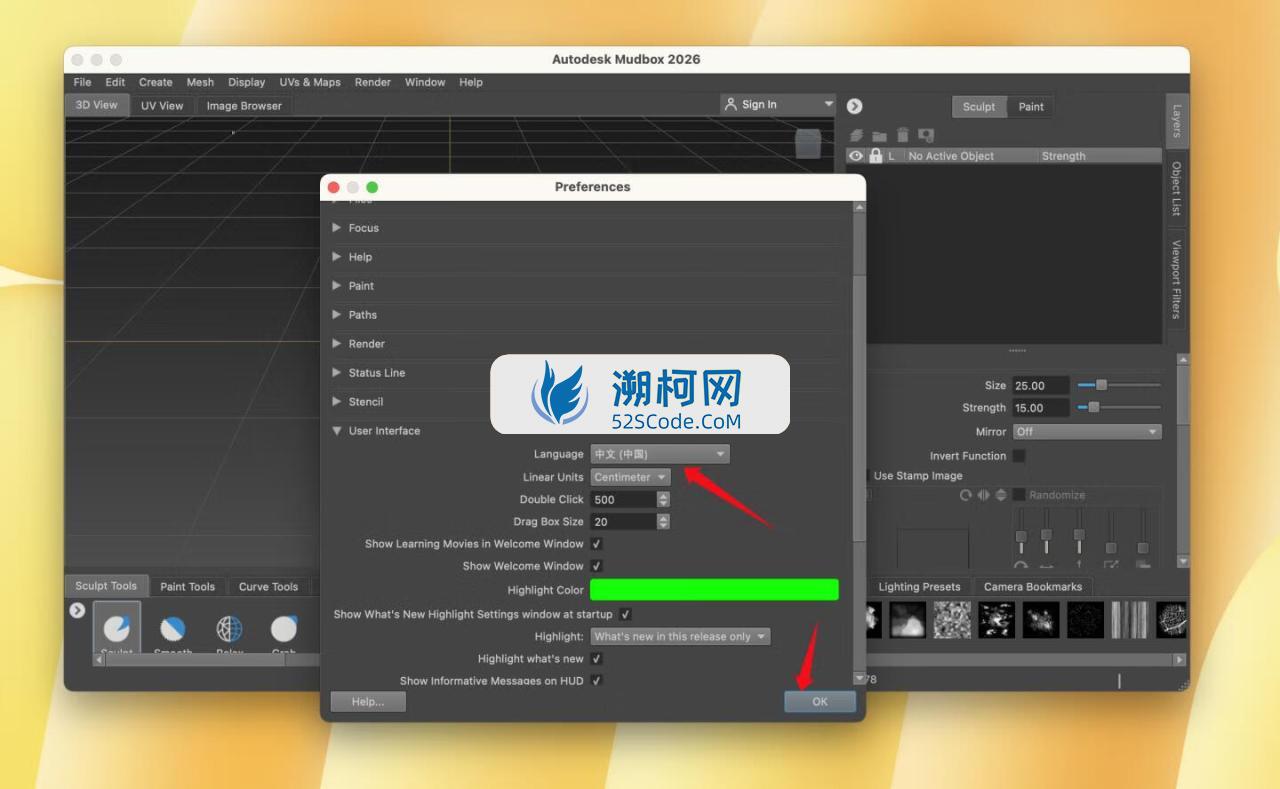Open the Language dropdown in Preferences
This screenshot has height=789, width=1280.
tap(660, 454)
